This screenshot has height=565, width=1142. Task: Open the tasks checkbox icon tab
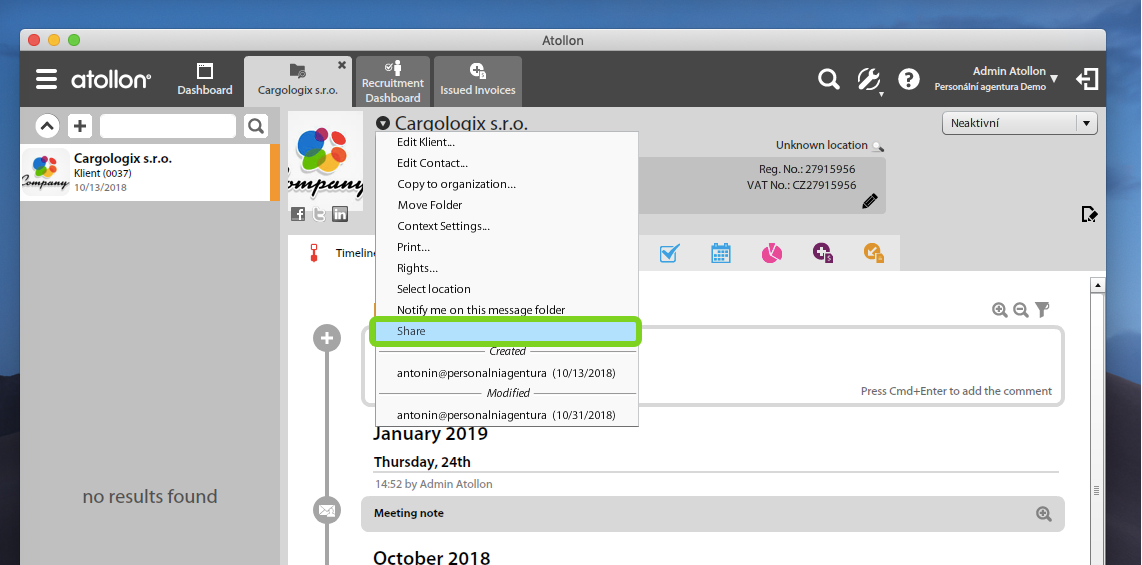(669, 254)
